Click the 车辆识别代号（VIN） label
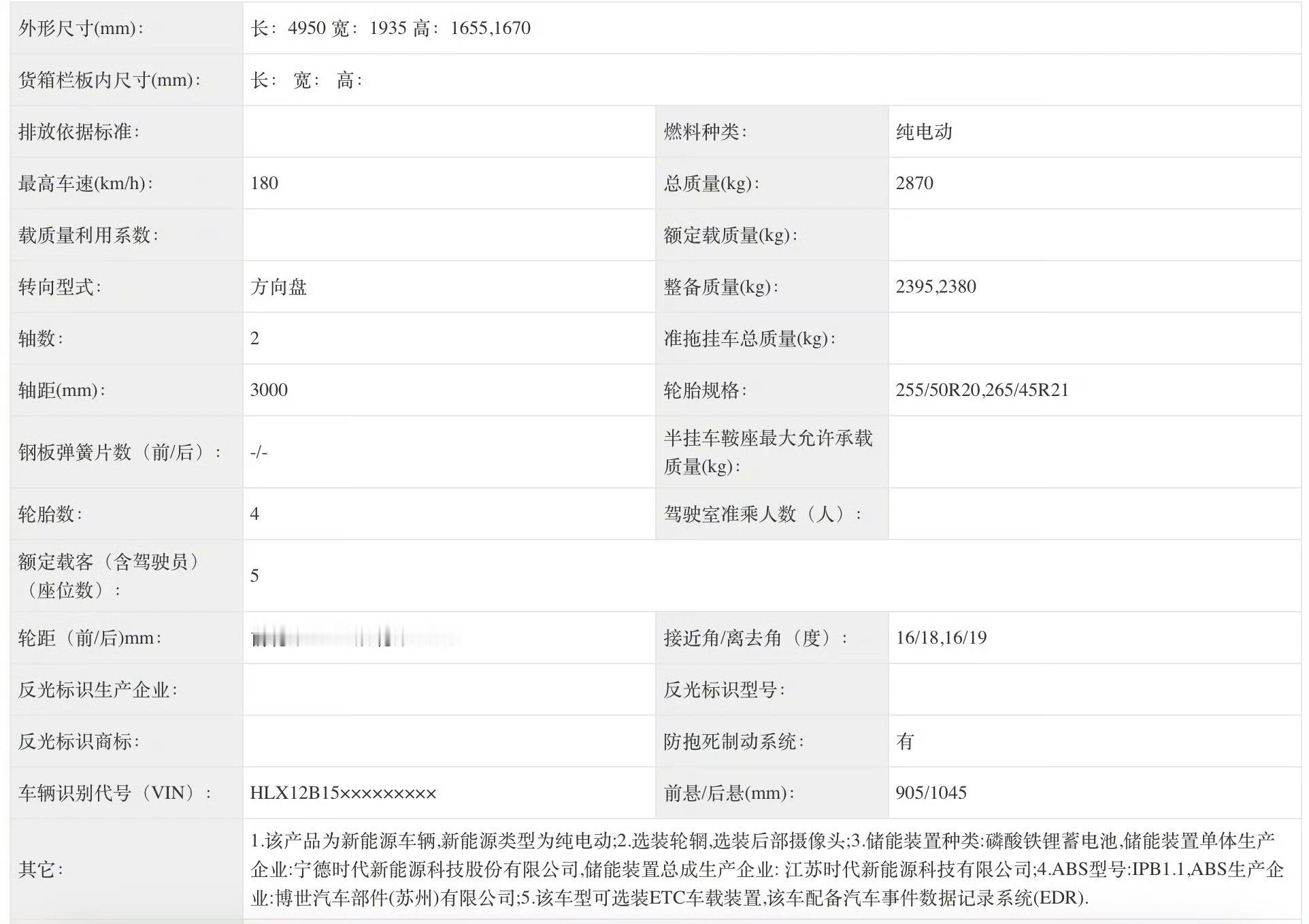The image size is (1309, 924). coord(115,793)
